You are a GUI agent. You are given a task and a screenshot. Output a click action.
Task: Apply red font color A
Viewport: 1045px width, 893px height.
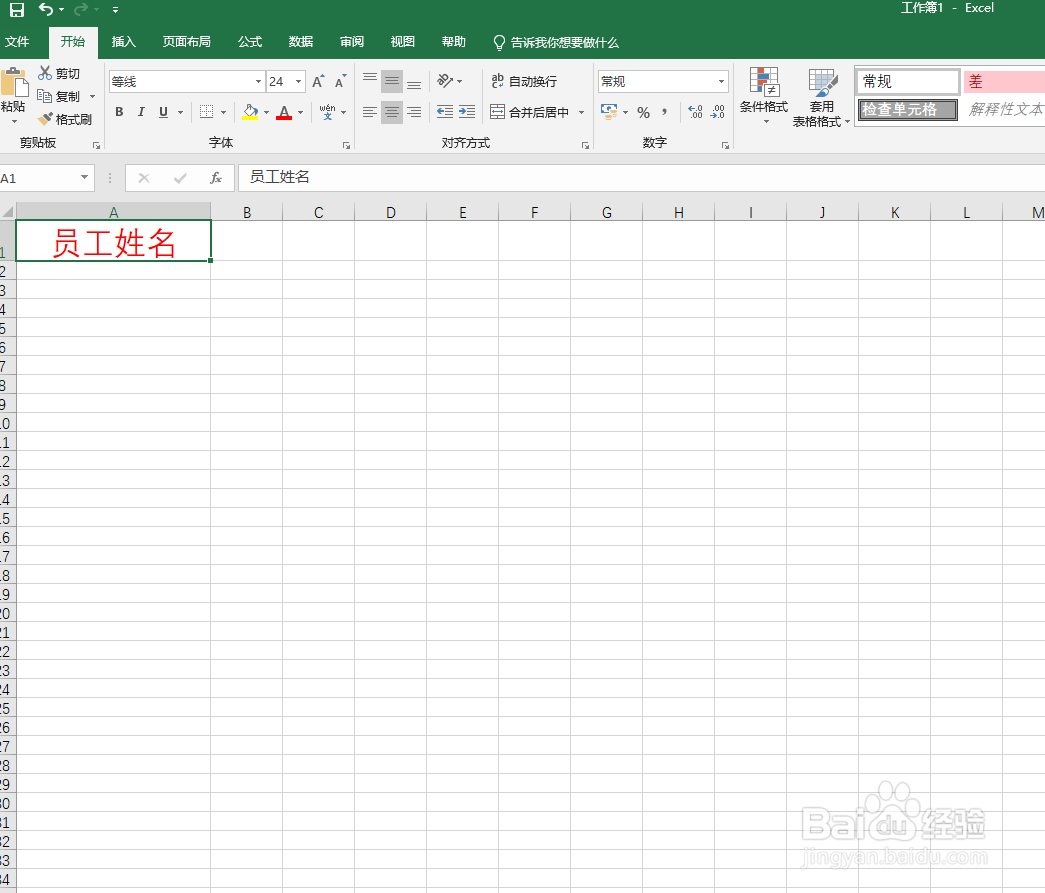284,112
